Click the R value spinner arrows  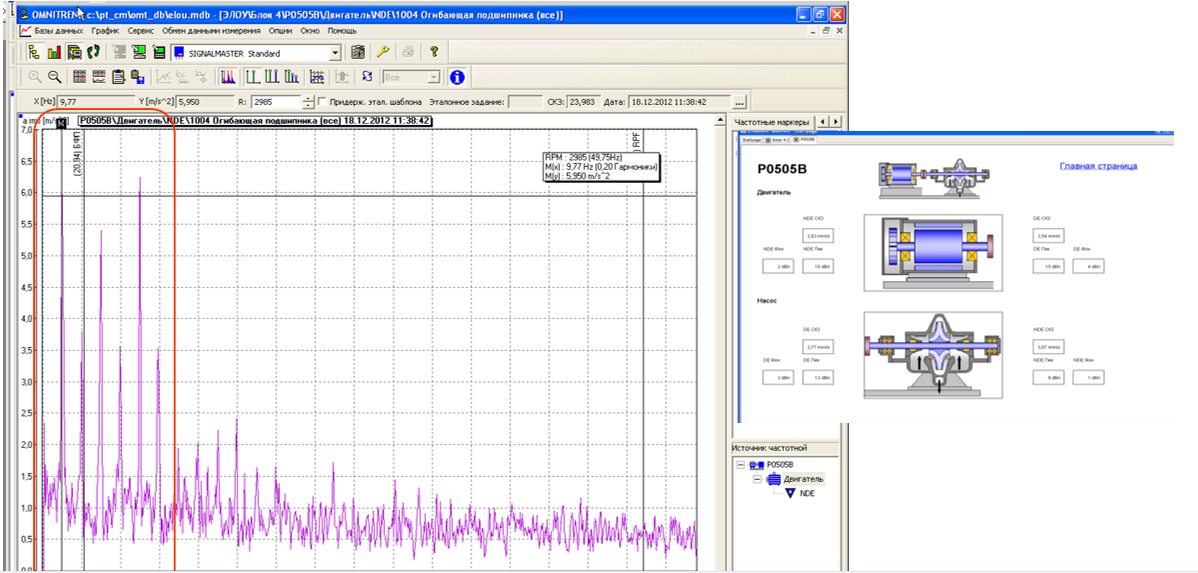[x=308, y=102]
